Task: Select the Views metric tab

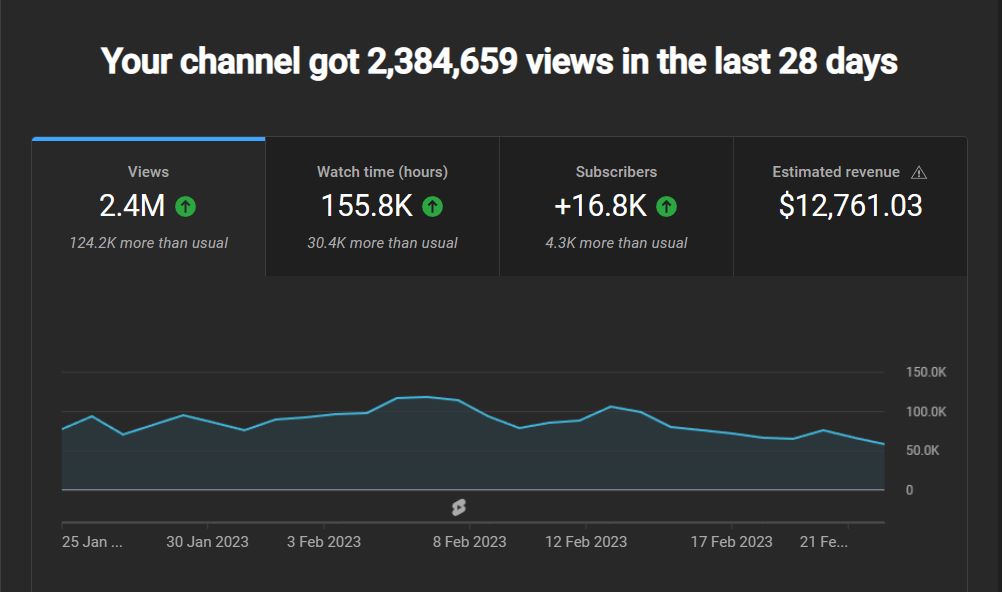Action: (148, 206)
